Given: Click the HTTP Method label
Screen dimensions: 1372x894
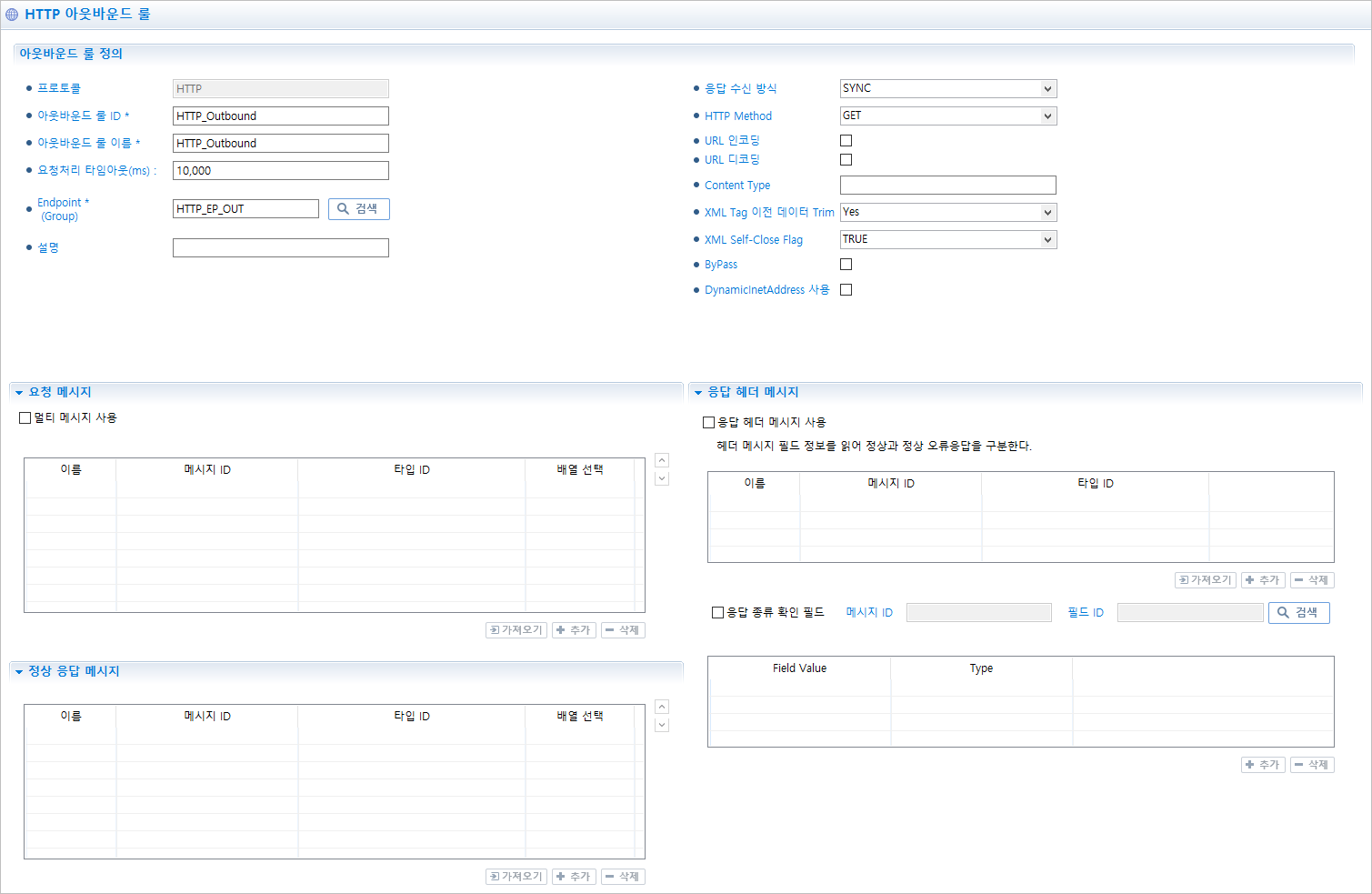Looking at the screenshot, I should click(738, 116).
